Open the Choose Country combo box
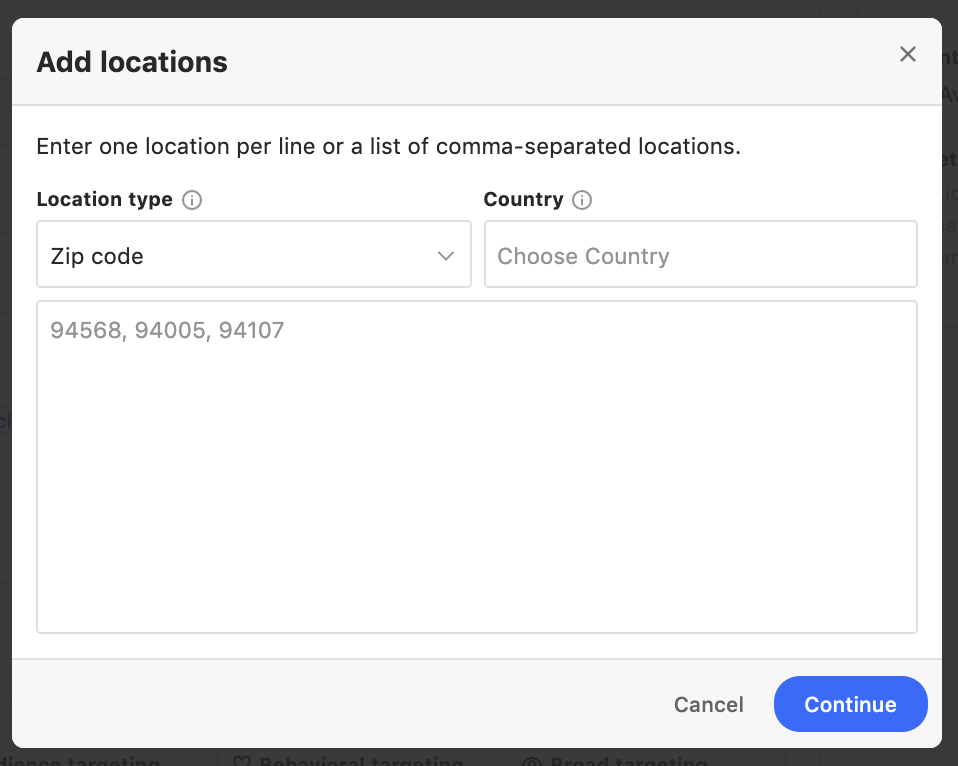The height and width of the screenshot is (766, 958). 700,255
